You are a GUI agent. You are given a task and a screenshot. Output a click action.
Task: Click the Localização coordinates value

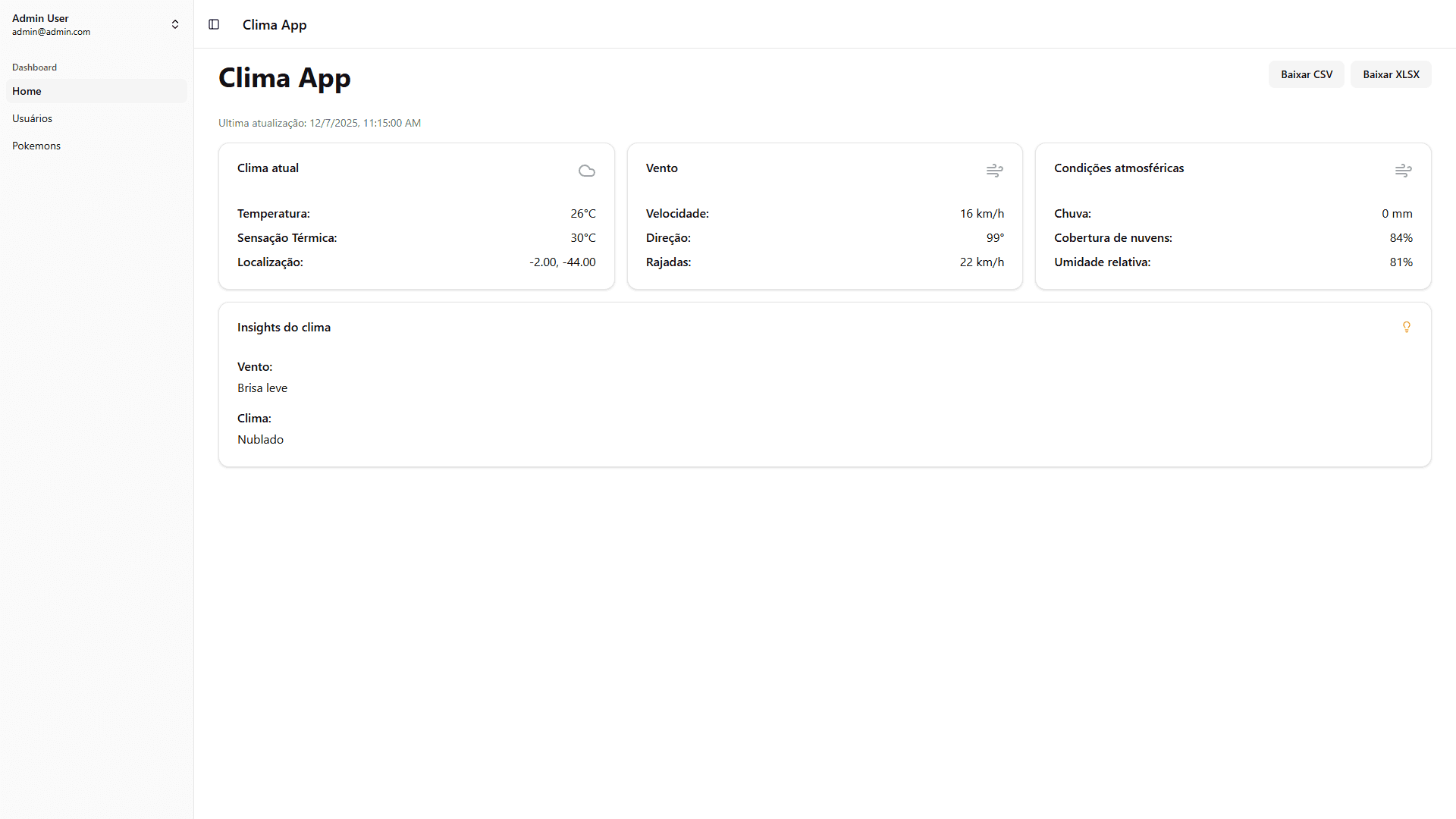tap(562, 262)
